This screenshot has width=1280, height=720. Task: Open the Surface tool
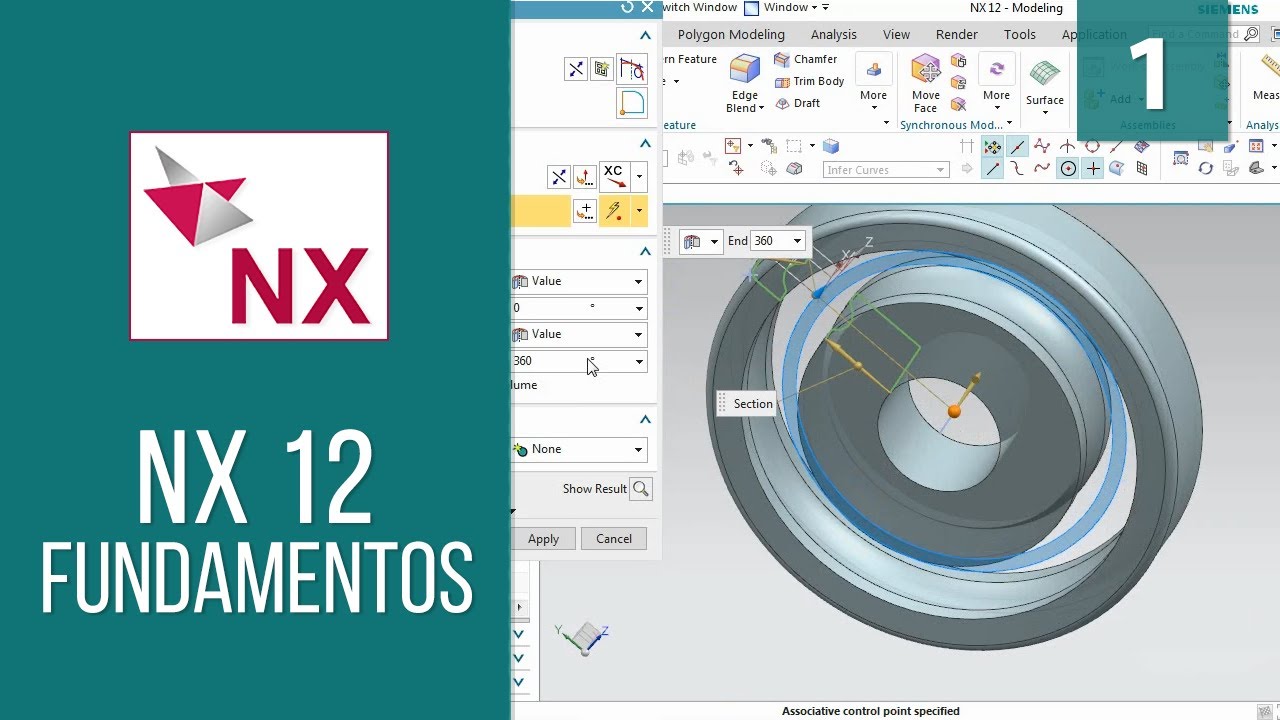click(x=1044, y=84)
